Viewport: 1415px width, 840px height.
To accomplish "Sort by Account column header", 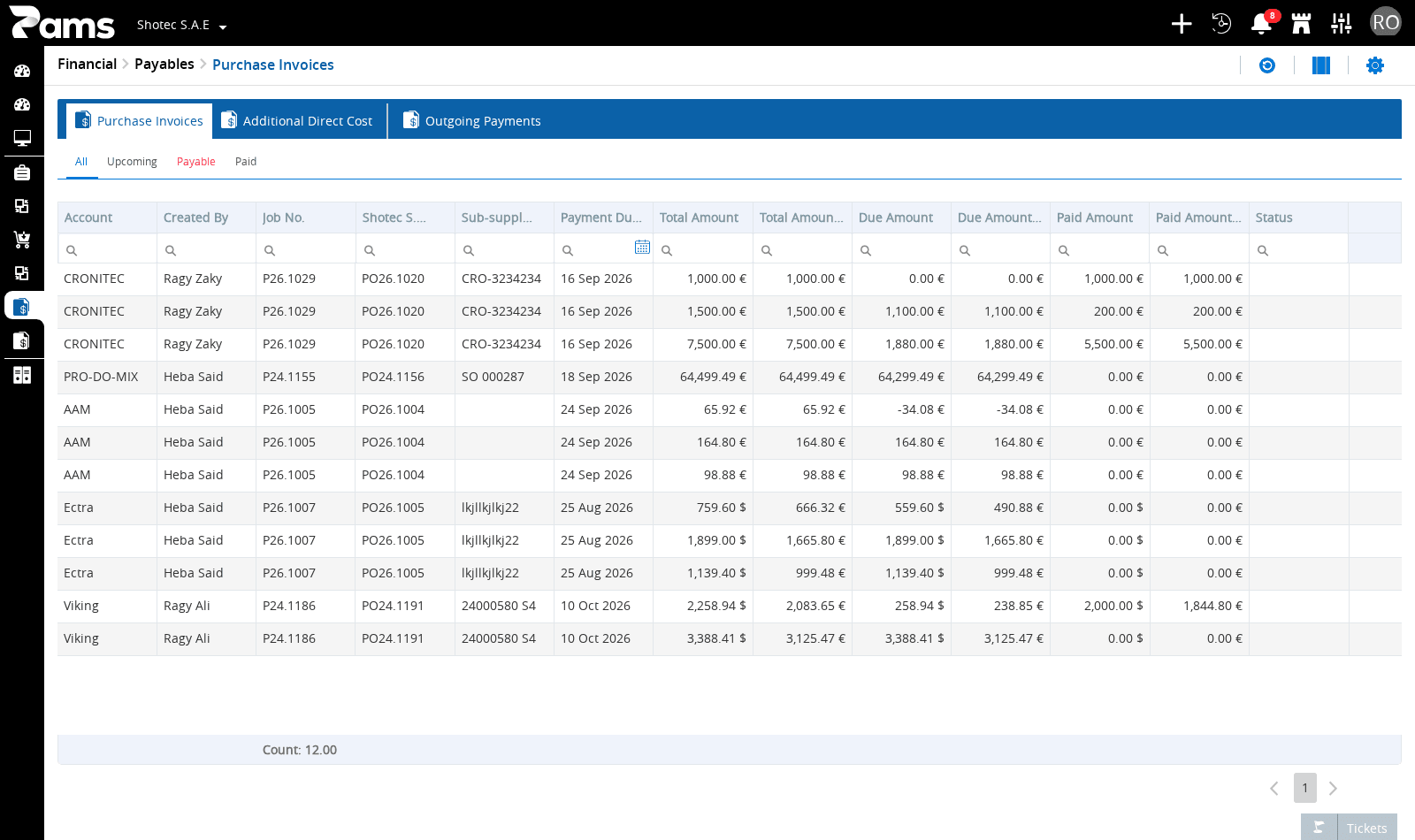I will point(107,218).
